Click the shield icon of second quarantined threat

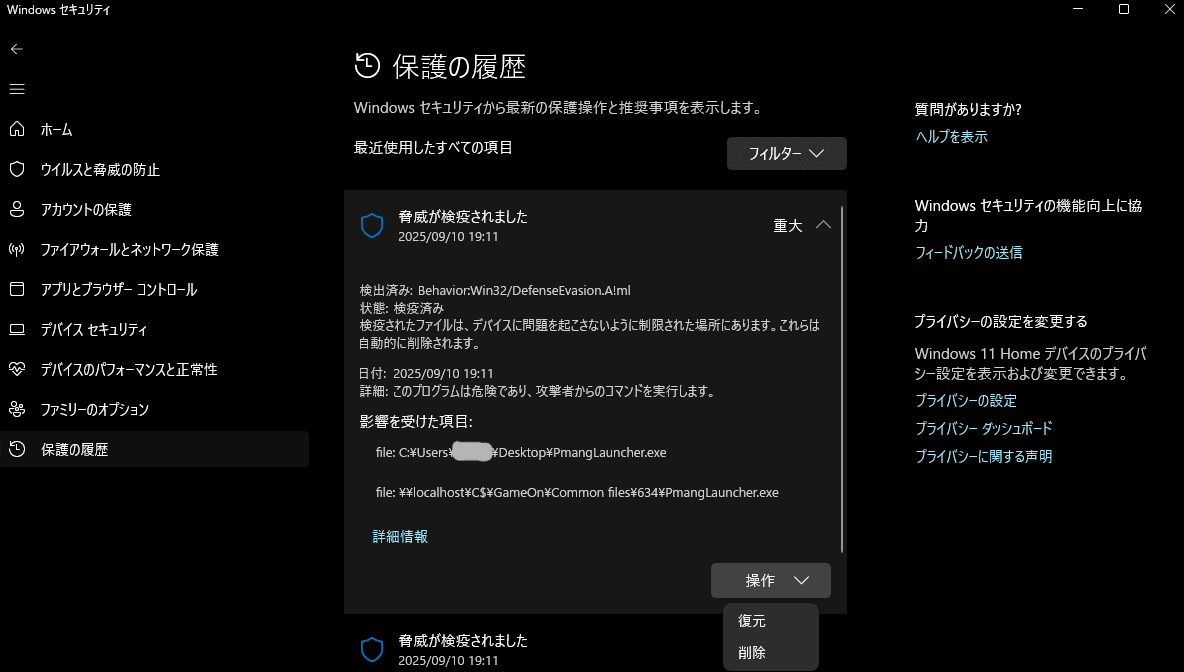(x=372, y=649)
